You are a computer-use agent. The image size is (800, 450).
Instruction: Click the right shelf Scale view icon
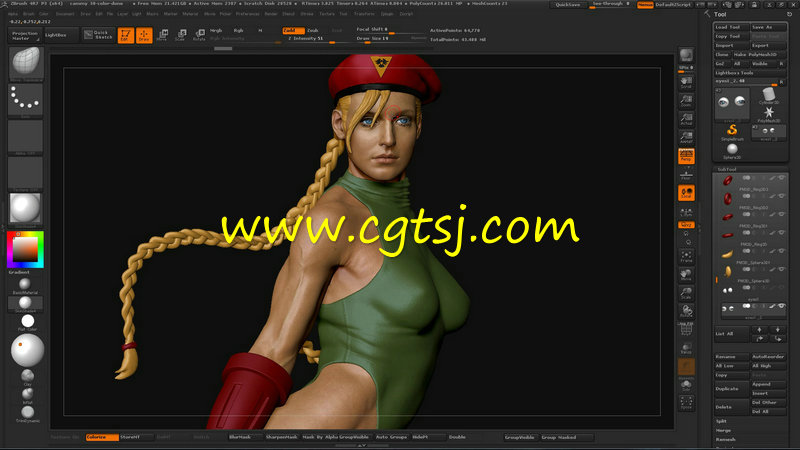coord(686,293)
